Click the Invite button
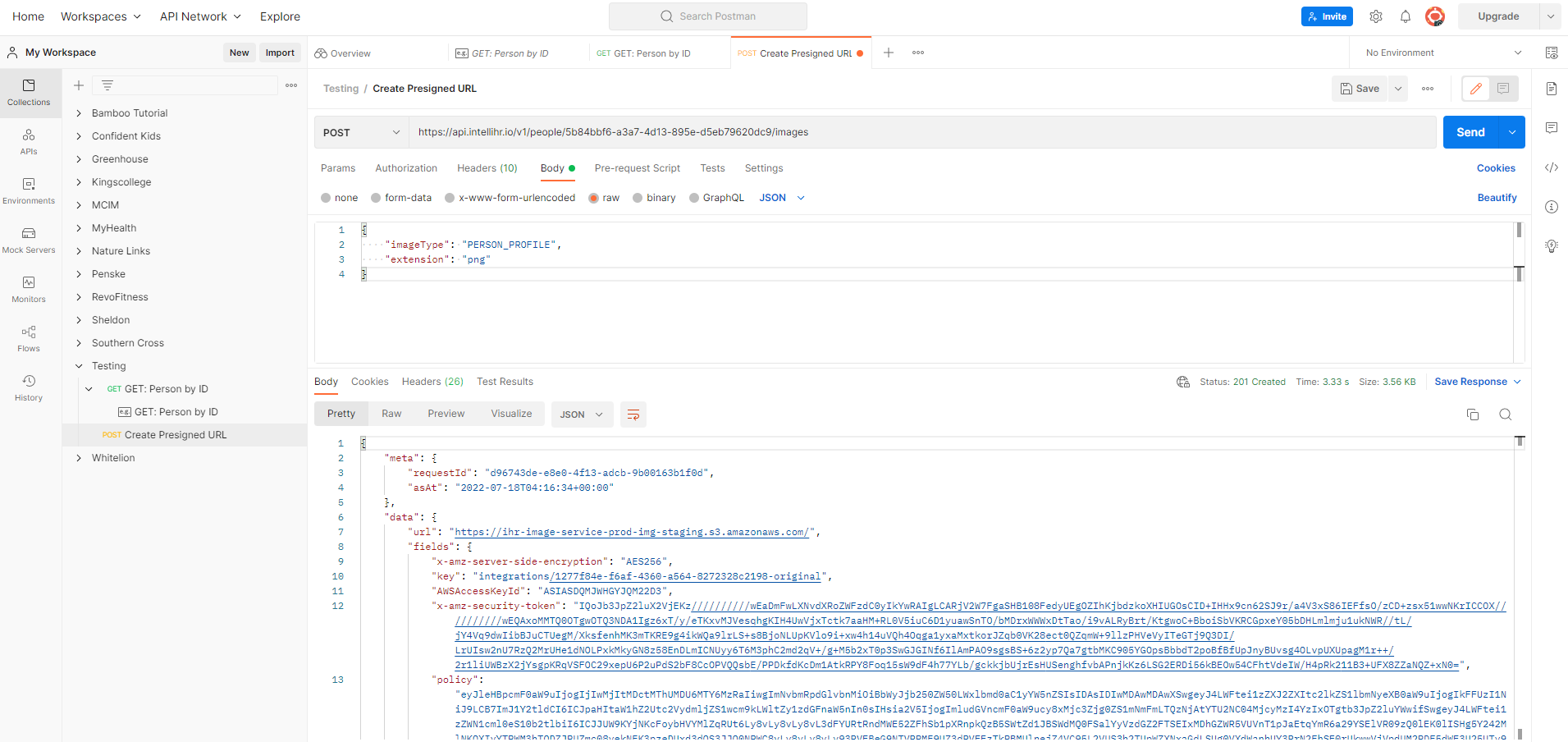The image size is (1568, 742). [1327, 16]
